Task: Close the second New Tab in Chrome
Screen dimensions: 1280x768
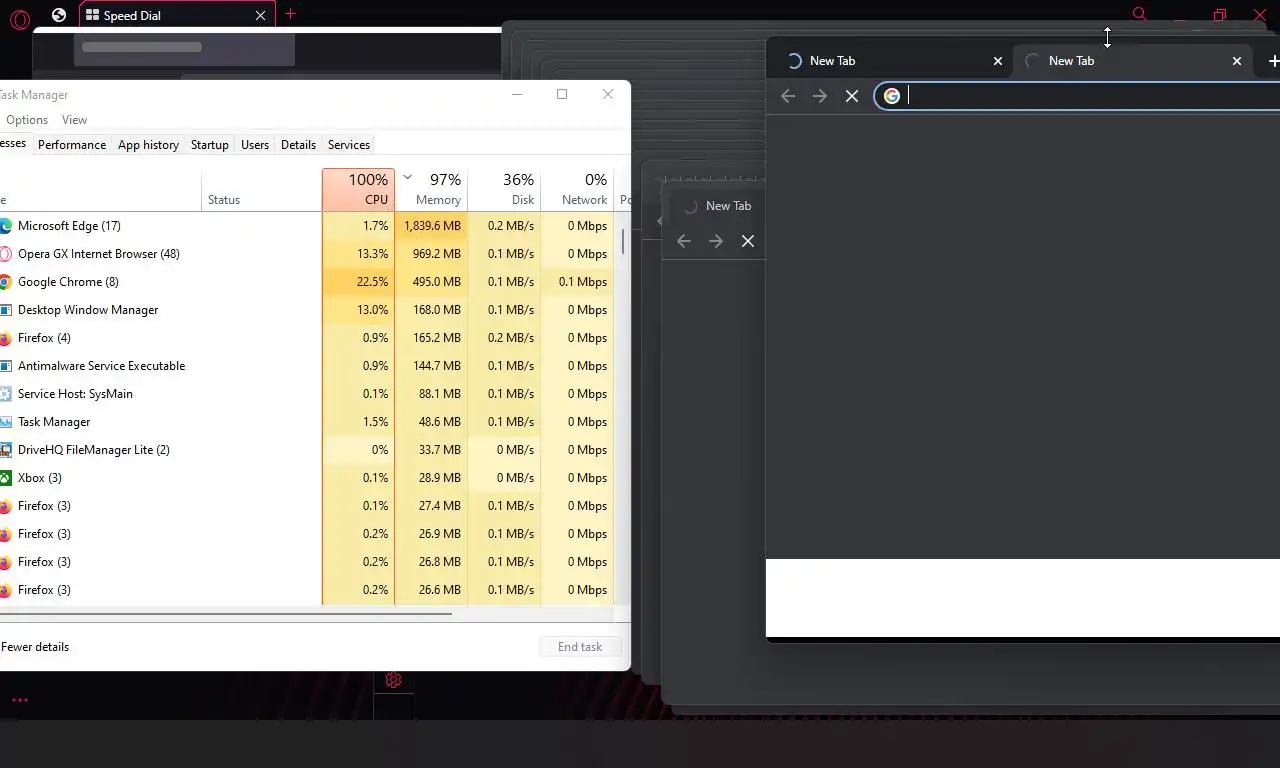Action: click(x=1236, y=61)
